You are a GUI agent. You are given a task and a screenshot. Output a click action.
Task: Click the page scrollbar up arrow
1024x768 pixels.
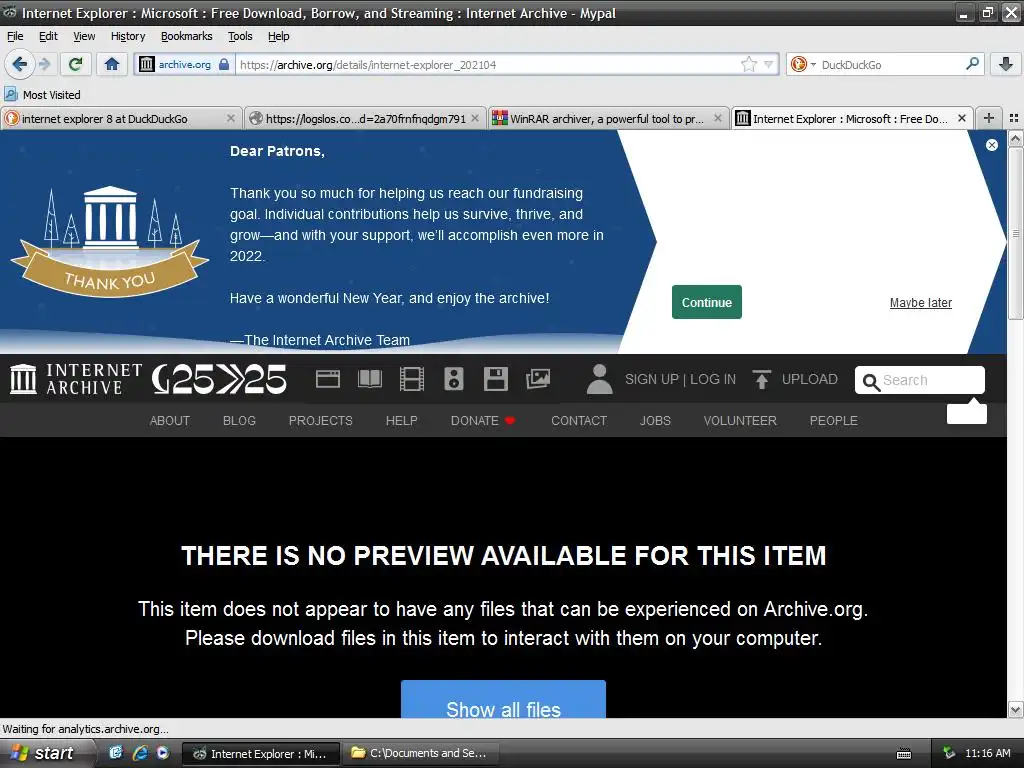click(x=1015, y=138)
